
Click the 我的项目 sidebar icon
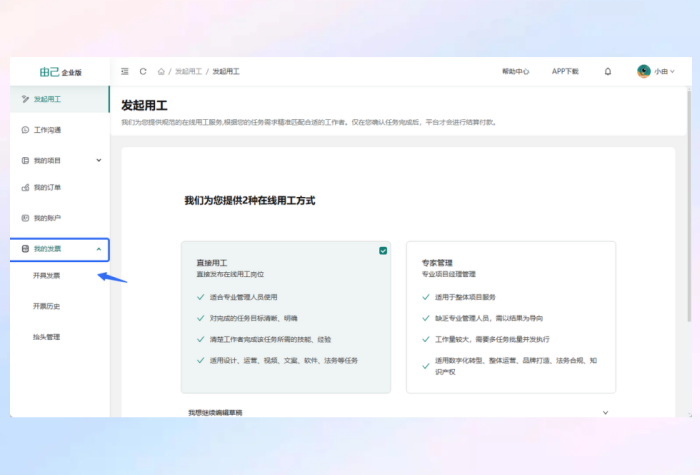click(x=25, y=160)
